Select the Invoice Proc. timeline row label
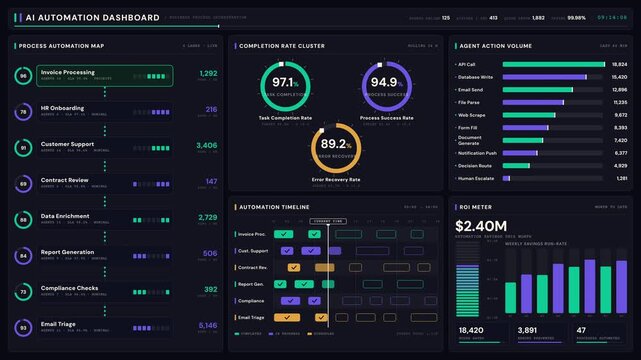 point(252,234)
